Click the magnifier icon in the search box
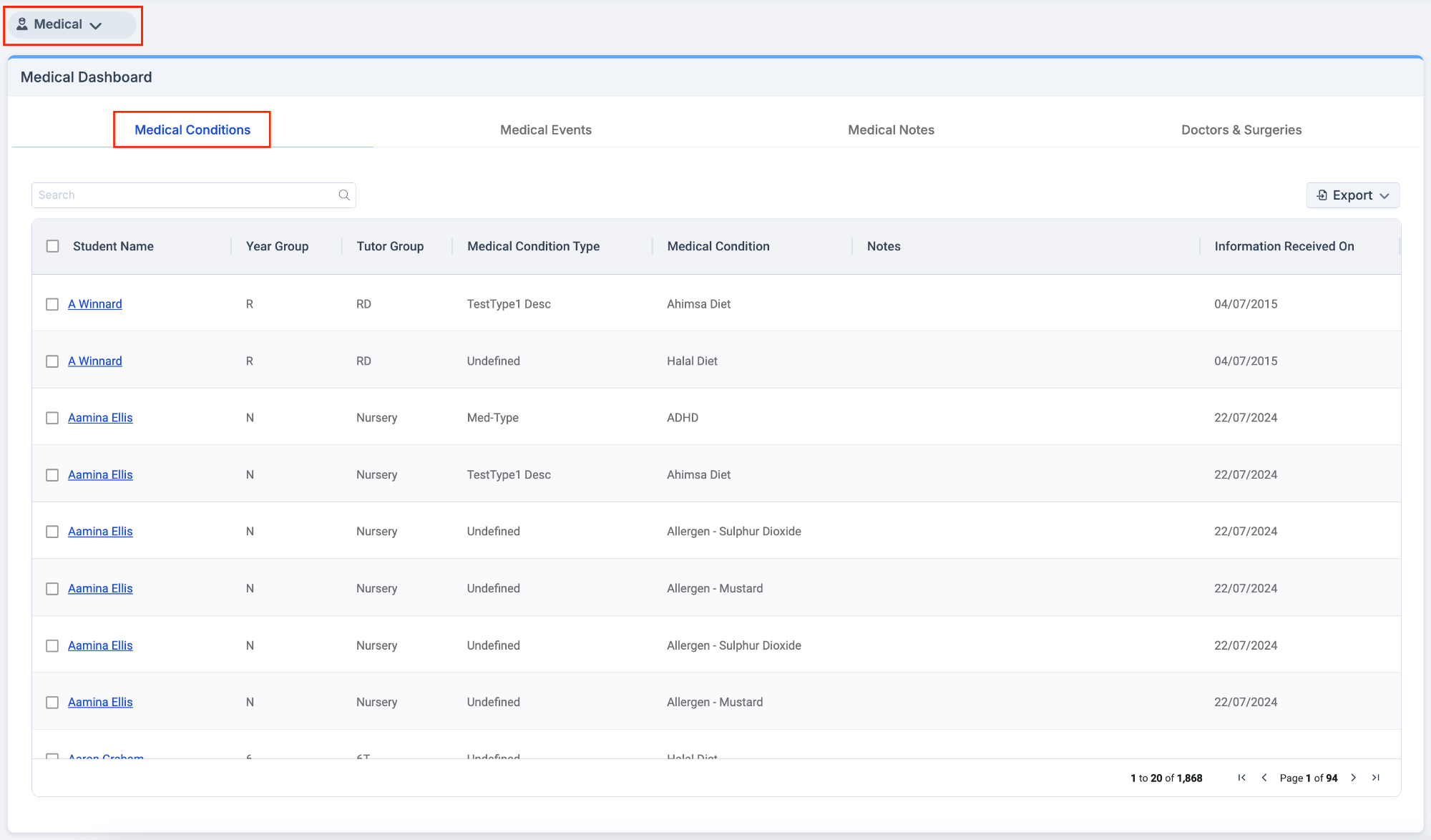Screen dimensions: 1431x840 (344, 195)
